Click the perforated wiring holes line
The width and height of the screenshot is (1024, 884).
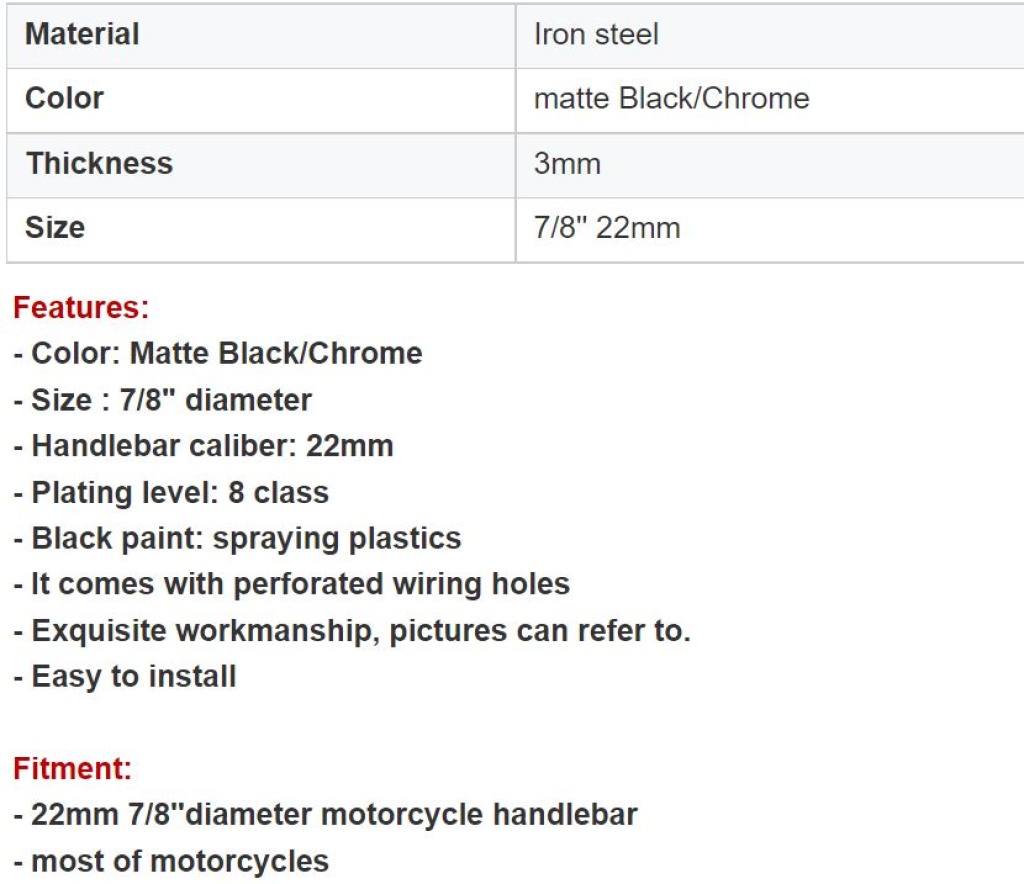coord(291,584)
